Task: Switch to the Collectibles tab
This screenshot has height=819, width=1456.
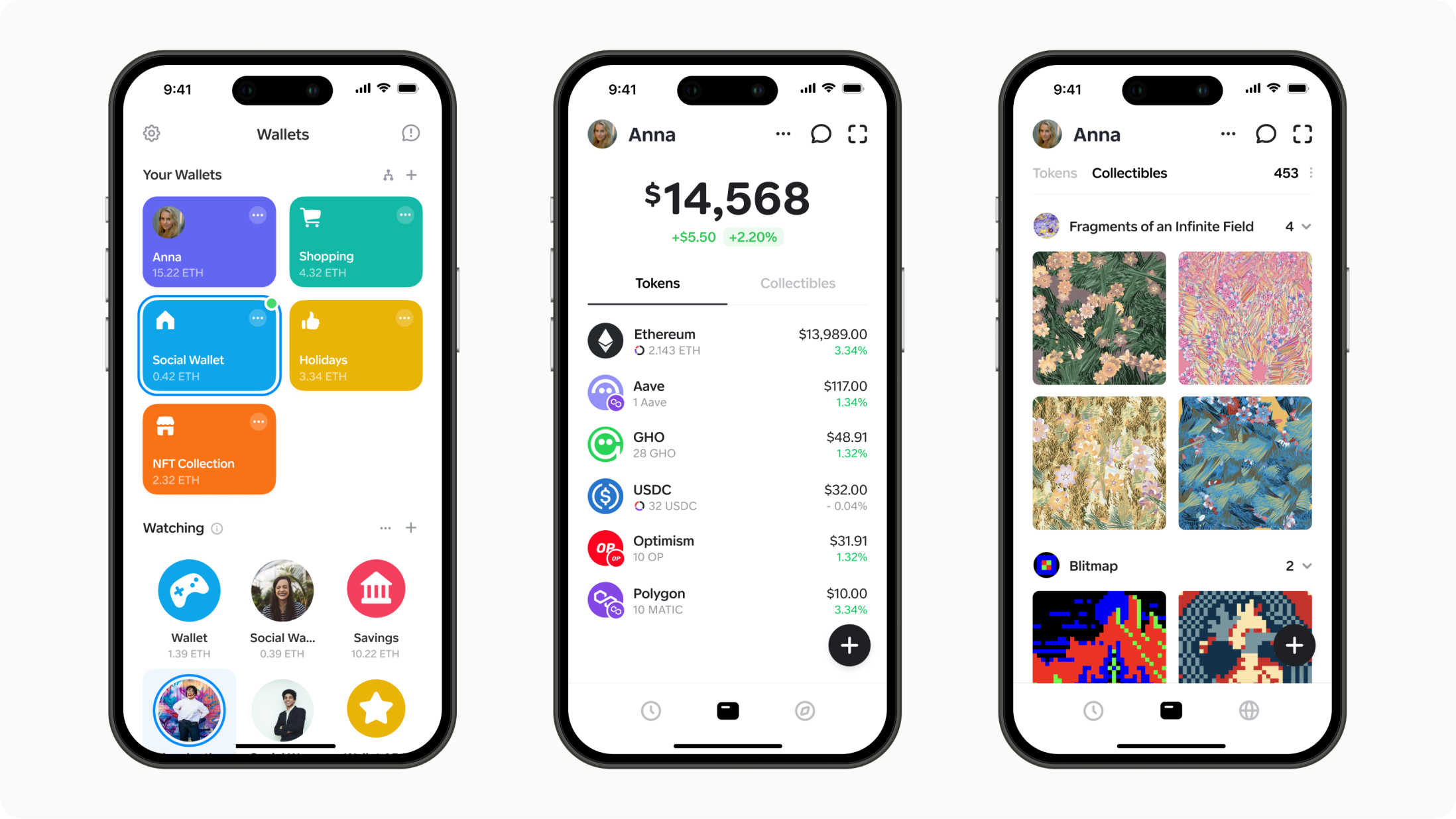Action: coord(797,283)
